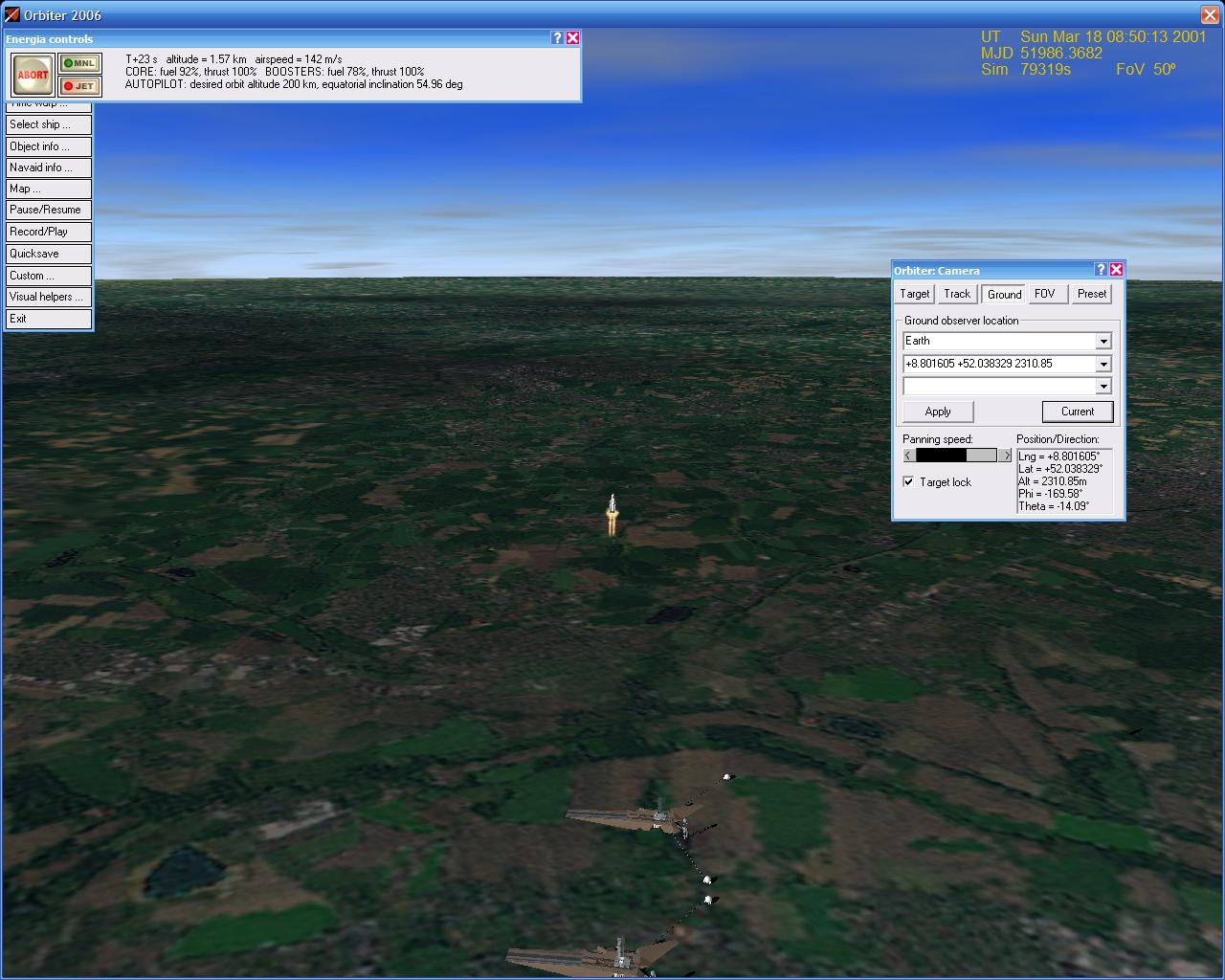Screen dimensions: 1225x980
Task: Expand the observer coordinates dropdown
Action: click(1103, 364)
